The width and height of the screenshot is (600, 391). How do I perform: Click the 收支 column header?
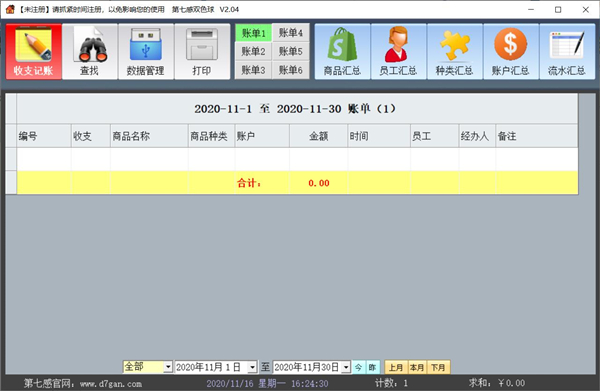[91, 136]
